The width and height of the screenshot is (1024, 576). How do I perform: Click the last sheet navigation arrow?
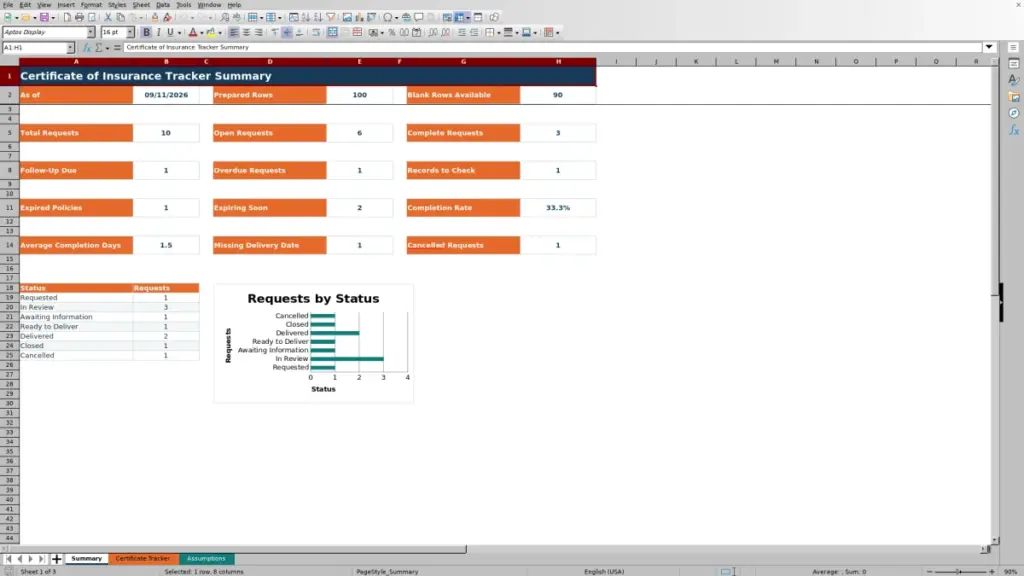[41, 559]
